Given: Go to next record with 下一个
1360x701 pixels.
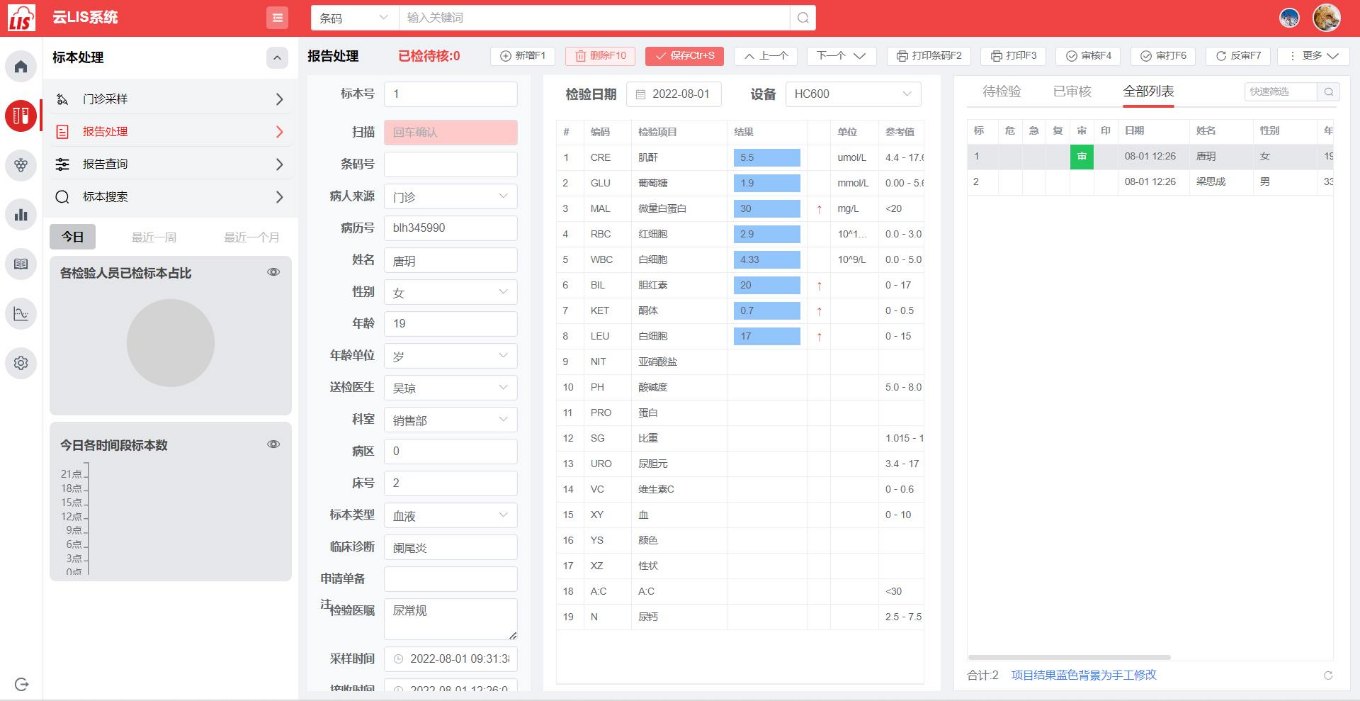Looking at the screenshot, I should 841,56.
